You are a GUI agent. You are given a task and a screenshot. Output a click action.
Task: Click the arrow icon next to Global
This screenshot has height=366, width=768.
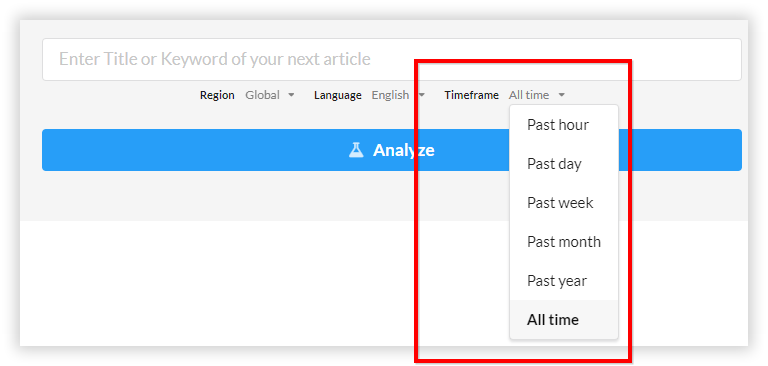pyautogui.click(x=291, y=95)
